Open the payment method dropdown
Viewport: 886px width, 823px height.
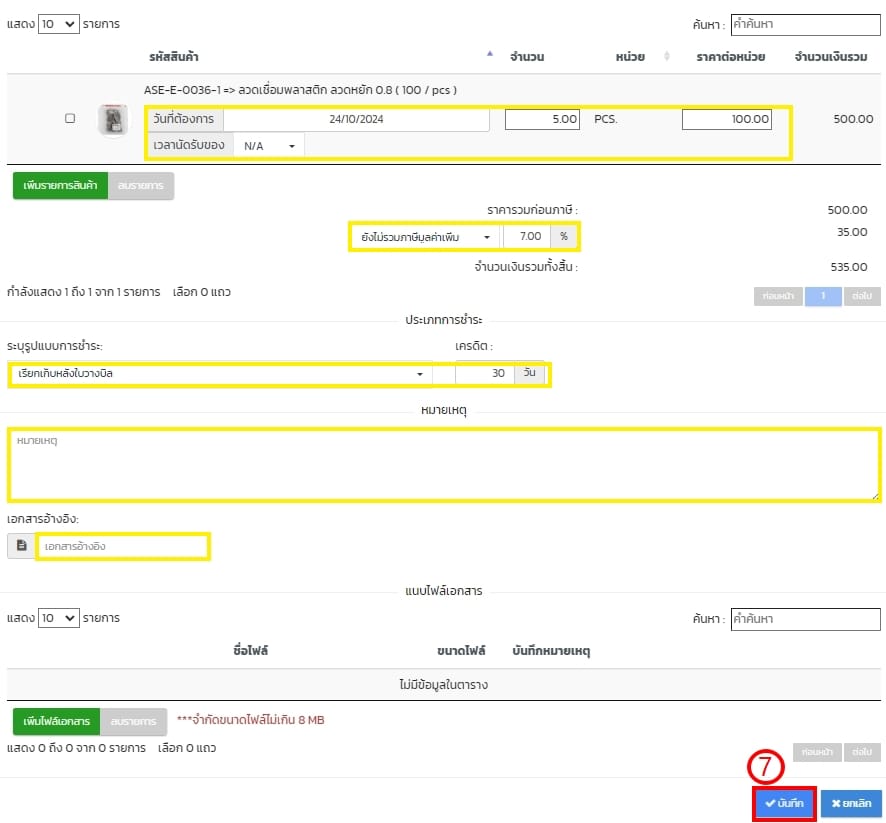pyautogui.click(x=220, y=375)
